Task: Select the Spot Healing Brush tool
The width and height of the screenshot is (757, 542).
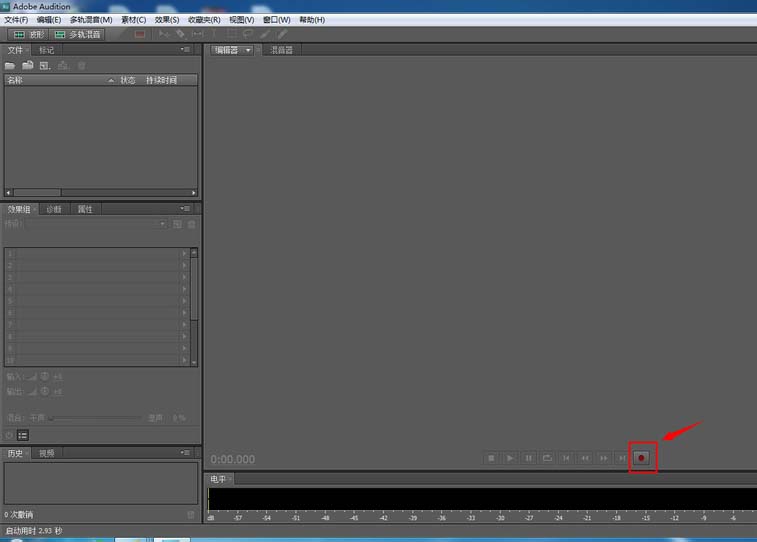Action: click(x=282, y=34)
